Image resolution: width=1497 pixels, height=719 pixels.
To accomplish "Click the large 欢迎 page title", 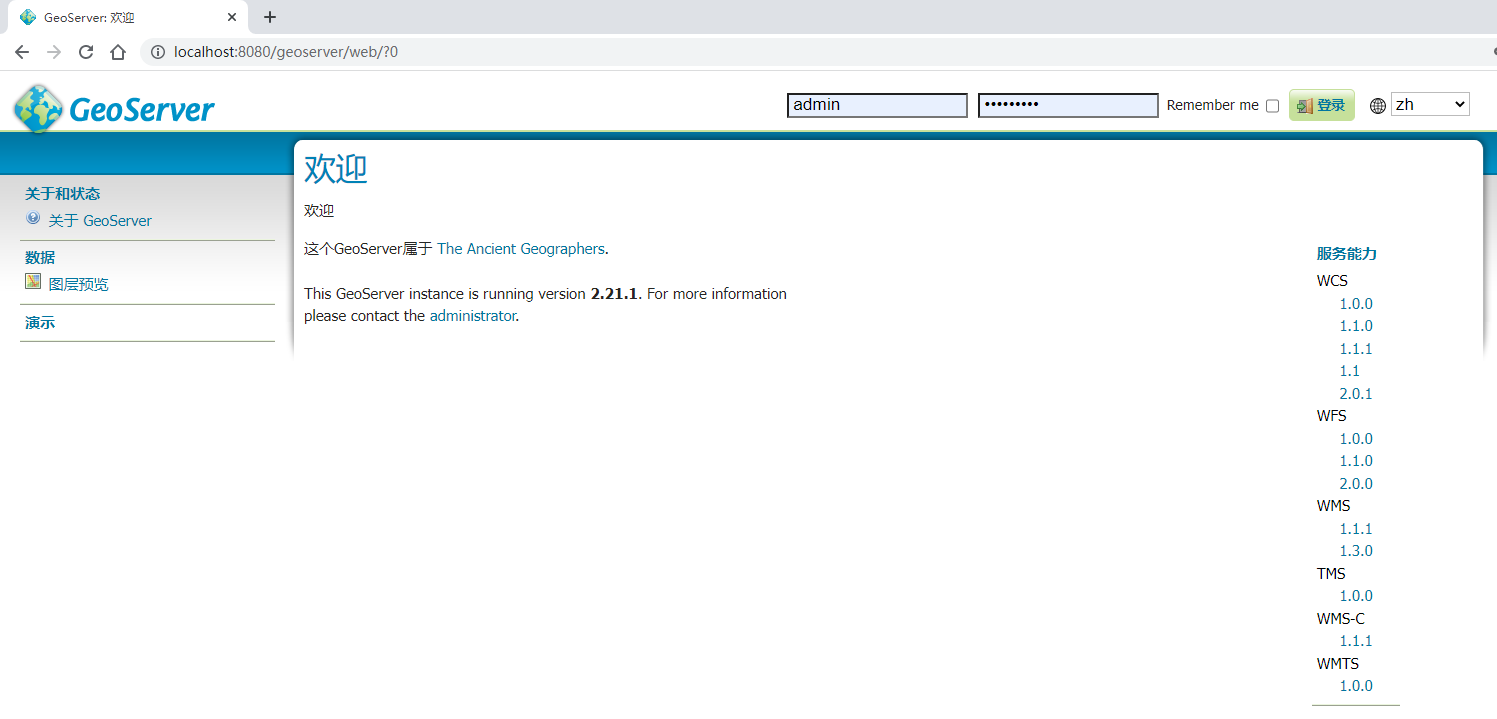I will pyautogui.click(x=336, y=169).
